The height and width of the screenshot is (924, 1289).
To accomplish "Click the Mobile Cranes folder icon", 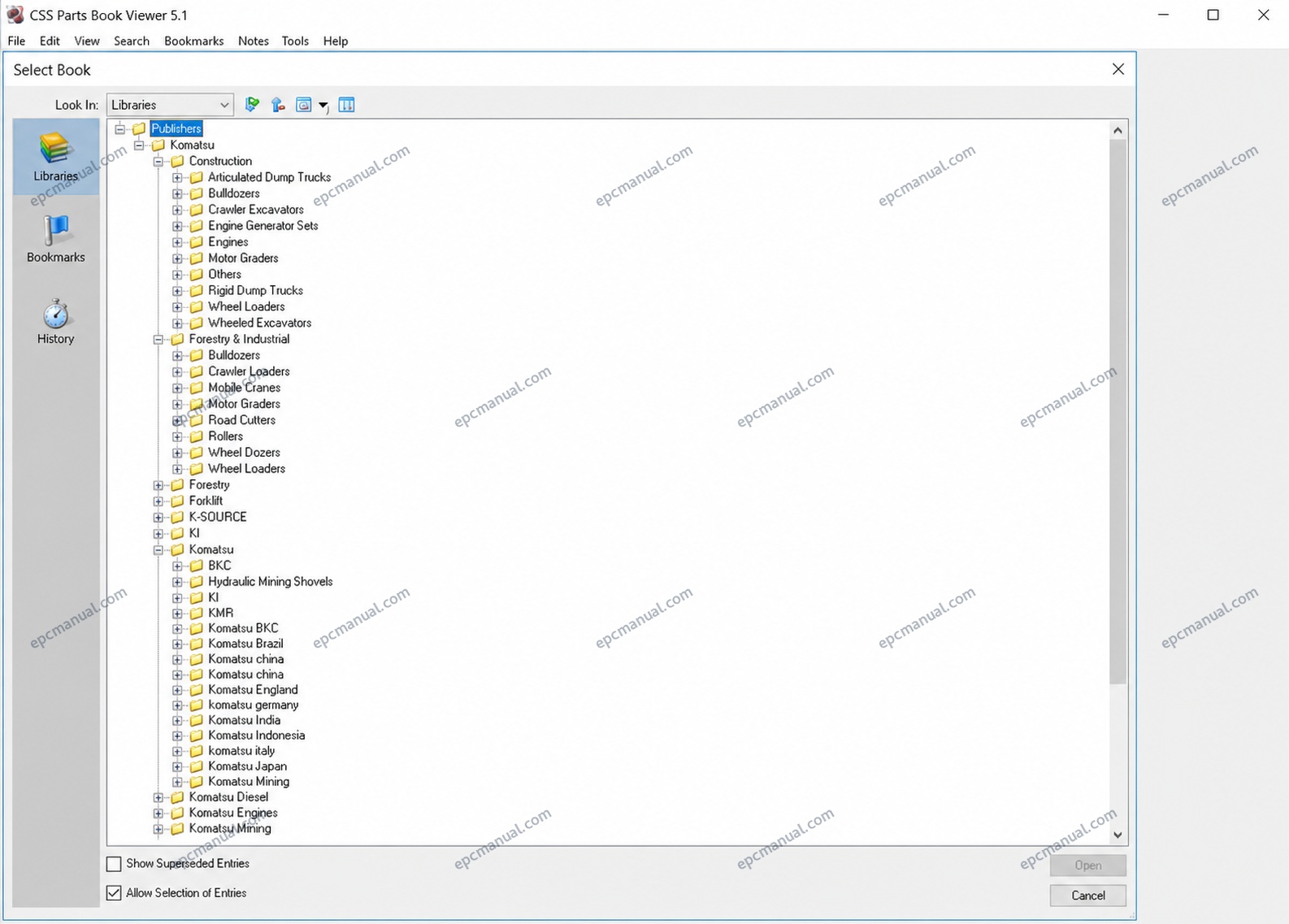I will 196,388.
